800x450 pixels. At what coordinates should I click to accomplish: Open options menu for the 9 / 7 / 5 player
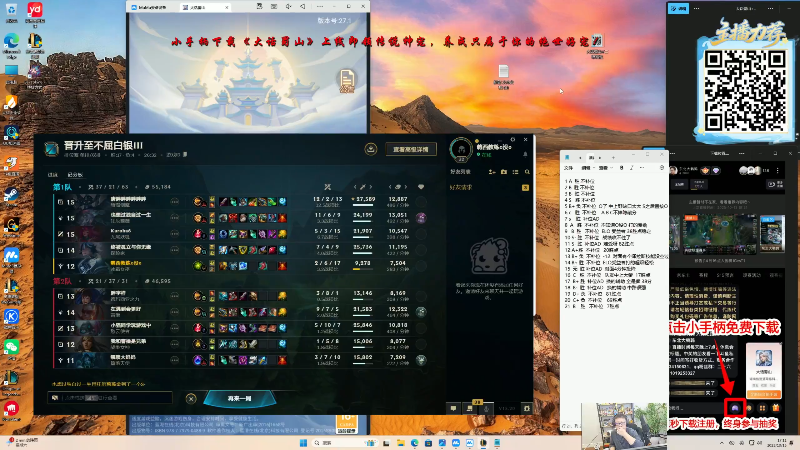click(x=174, y=312)
